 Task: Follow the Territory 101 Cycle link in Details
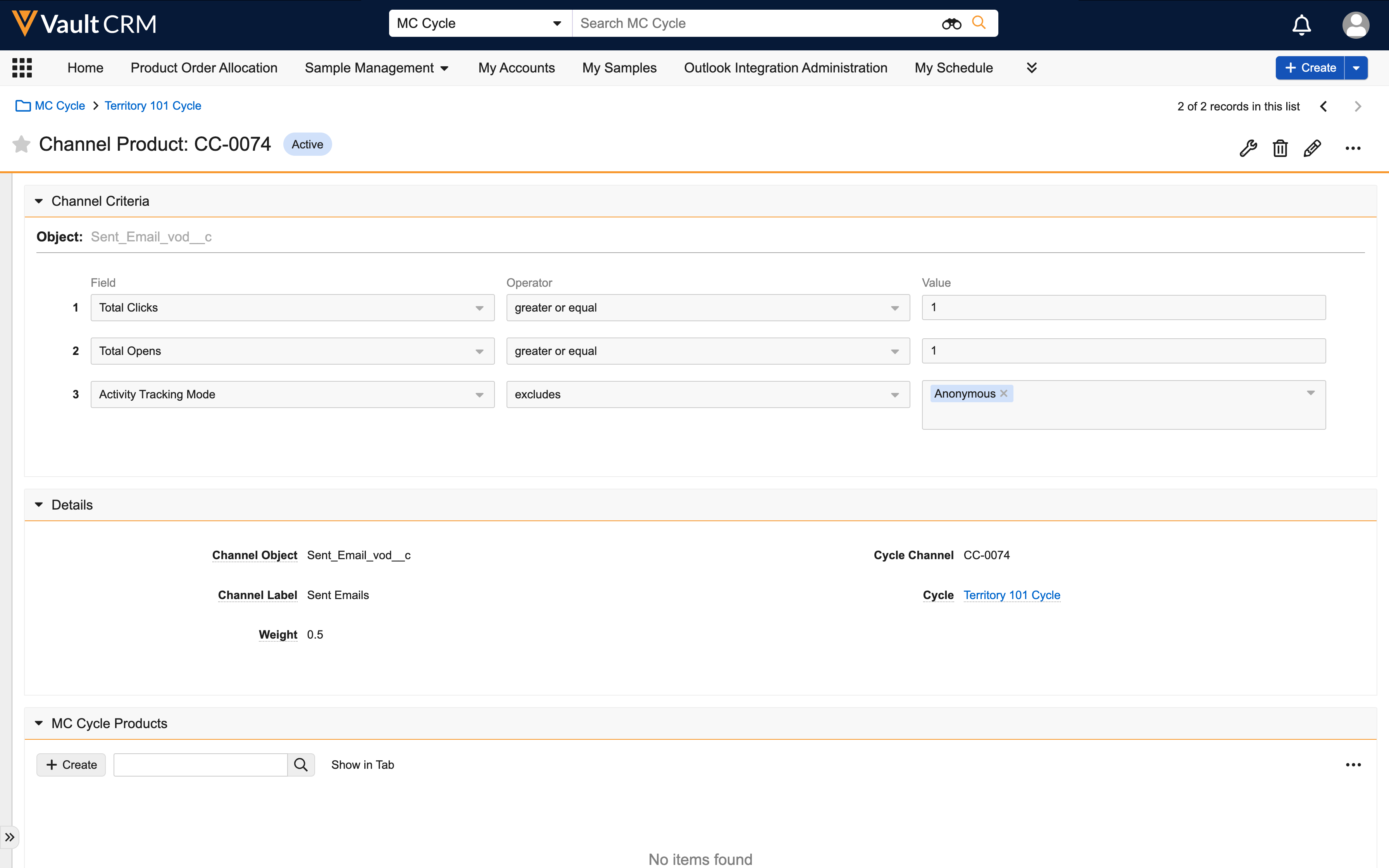[x=1012, y=595]
